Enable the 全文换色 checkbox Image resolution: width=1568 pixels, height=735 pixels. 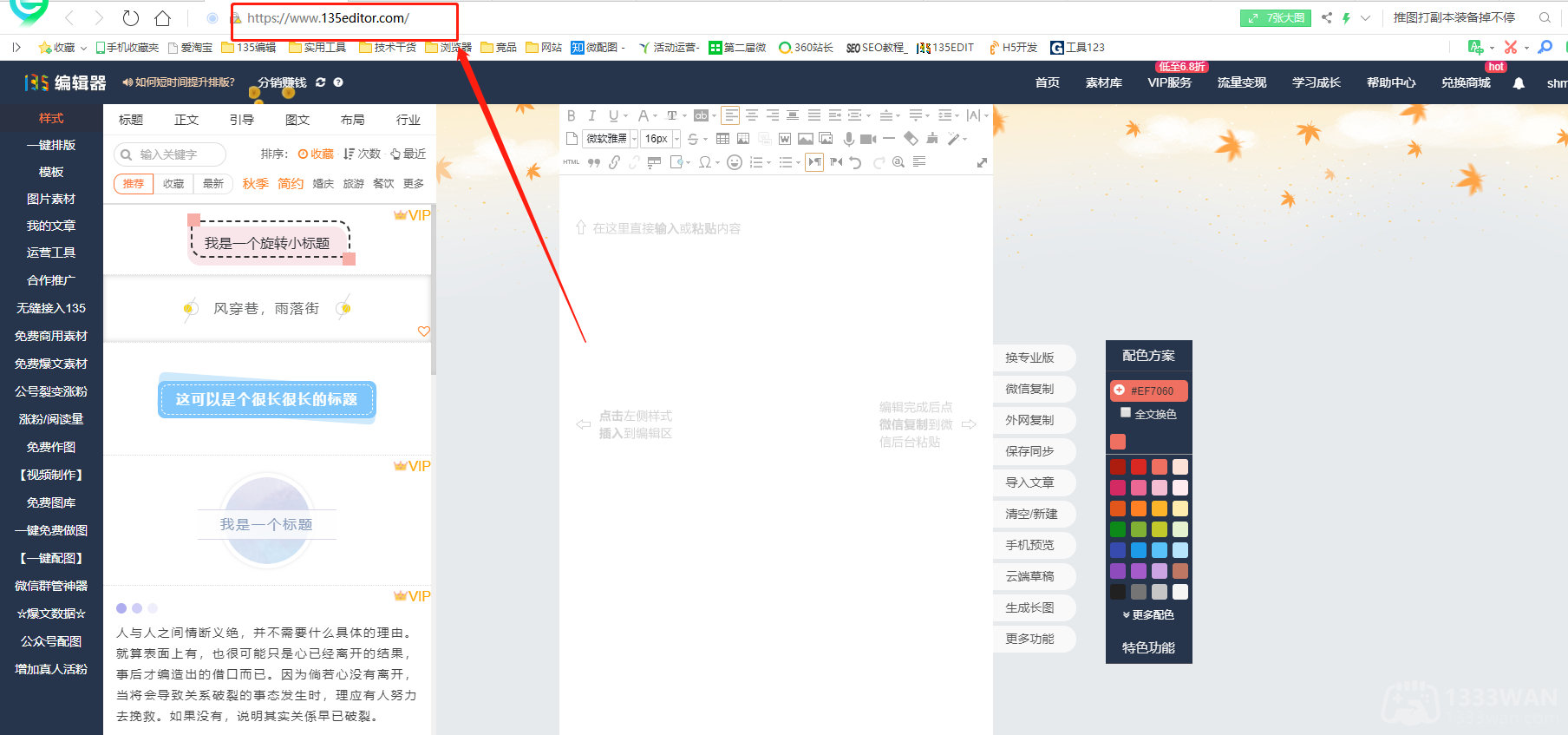pyautogui.click(x=1126, y=413)
